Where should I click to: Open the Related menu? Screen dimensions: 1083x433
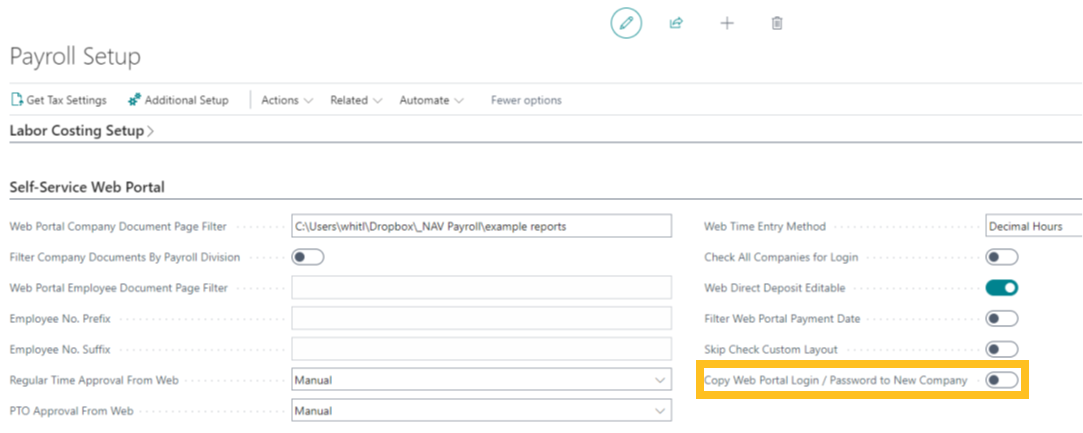(x=356, y=100)
